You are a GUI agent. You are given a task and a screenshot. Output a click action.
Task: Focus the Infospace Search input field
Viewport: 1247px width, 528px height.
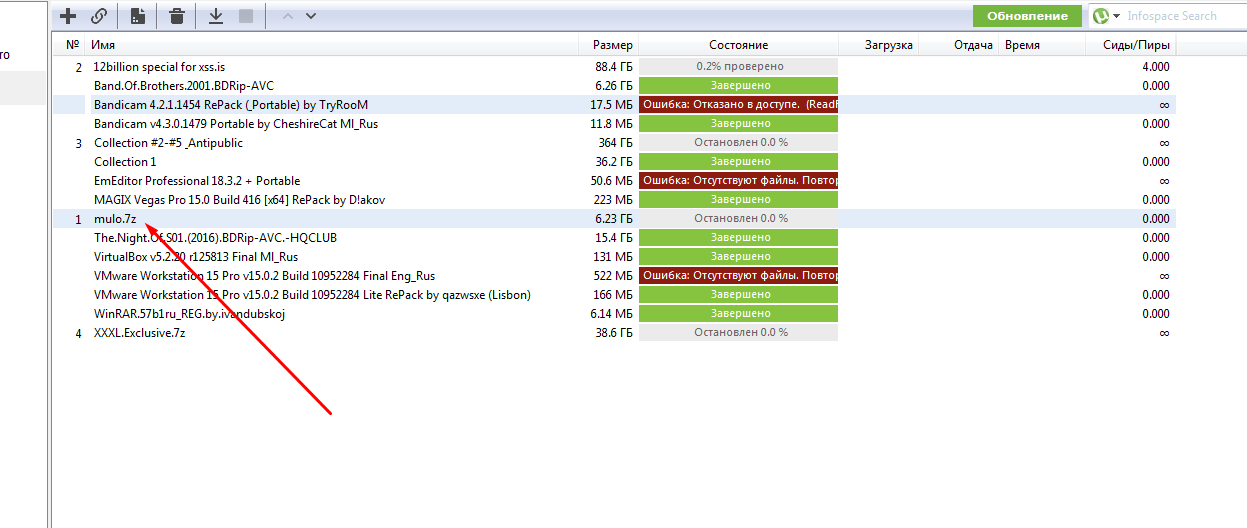[x=1180, y=16]
